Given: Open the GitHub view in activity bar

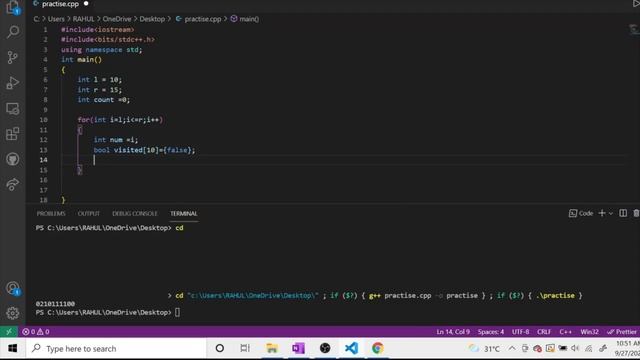Looking at the screenshot, I should (13, 159).
